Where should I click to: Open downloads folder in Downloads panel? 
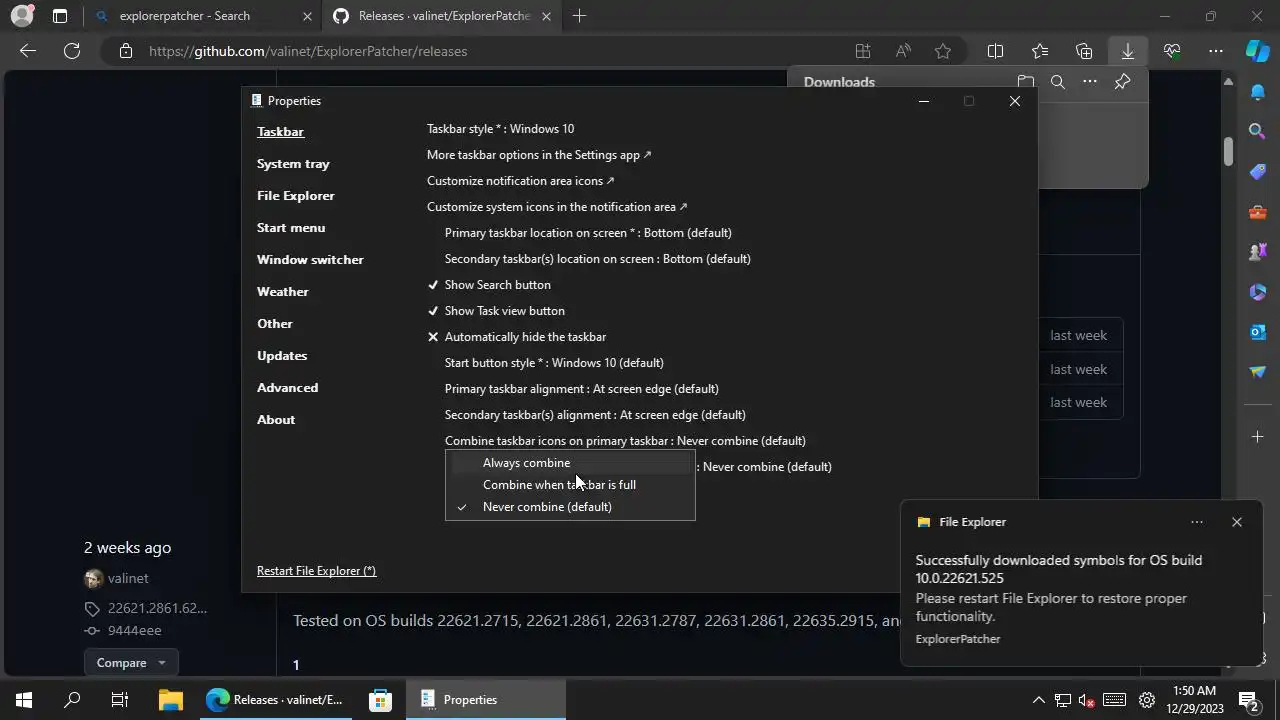click(1025, 82)
